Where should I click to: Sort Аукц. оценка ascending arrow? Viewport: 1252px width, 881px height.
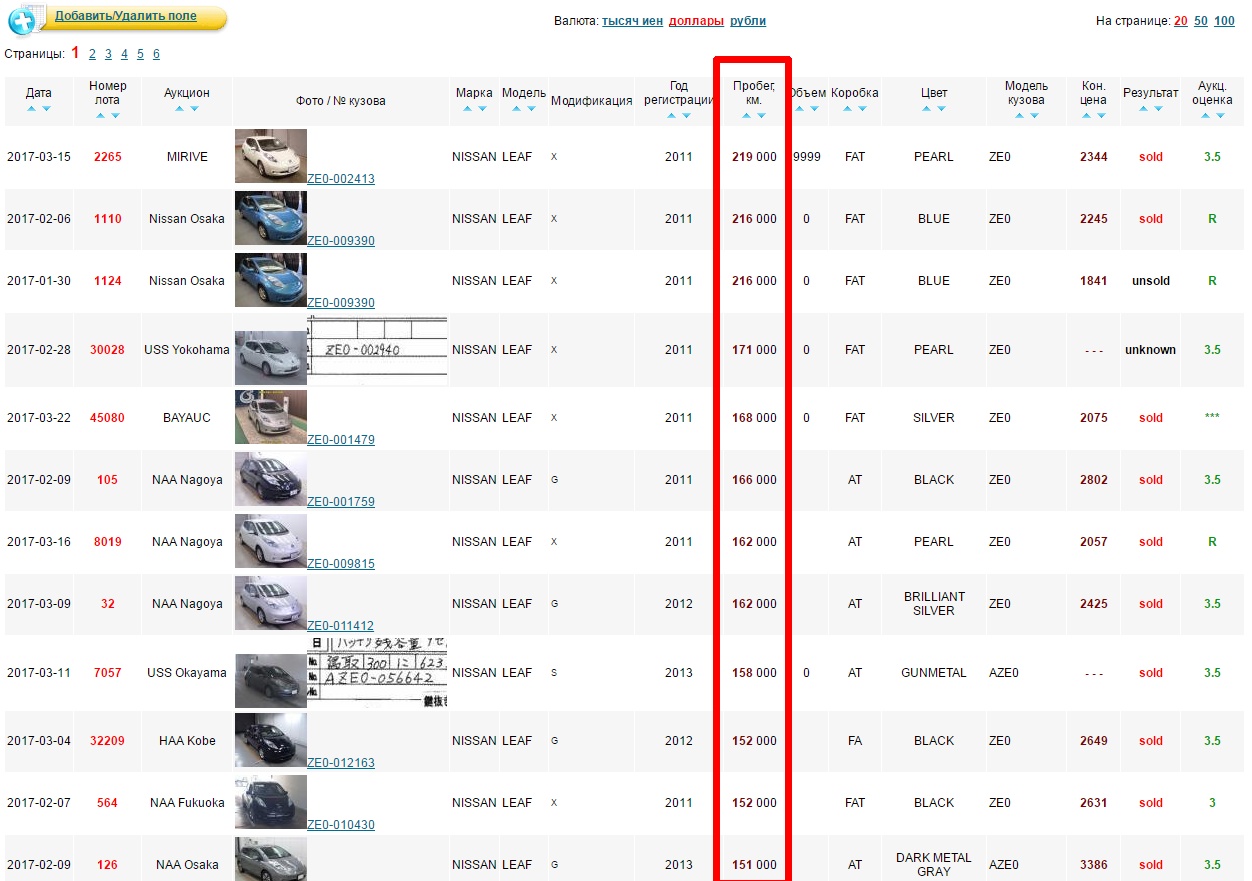pos(1205,115)
